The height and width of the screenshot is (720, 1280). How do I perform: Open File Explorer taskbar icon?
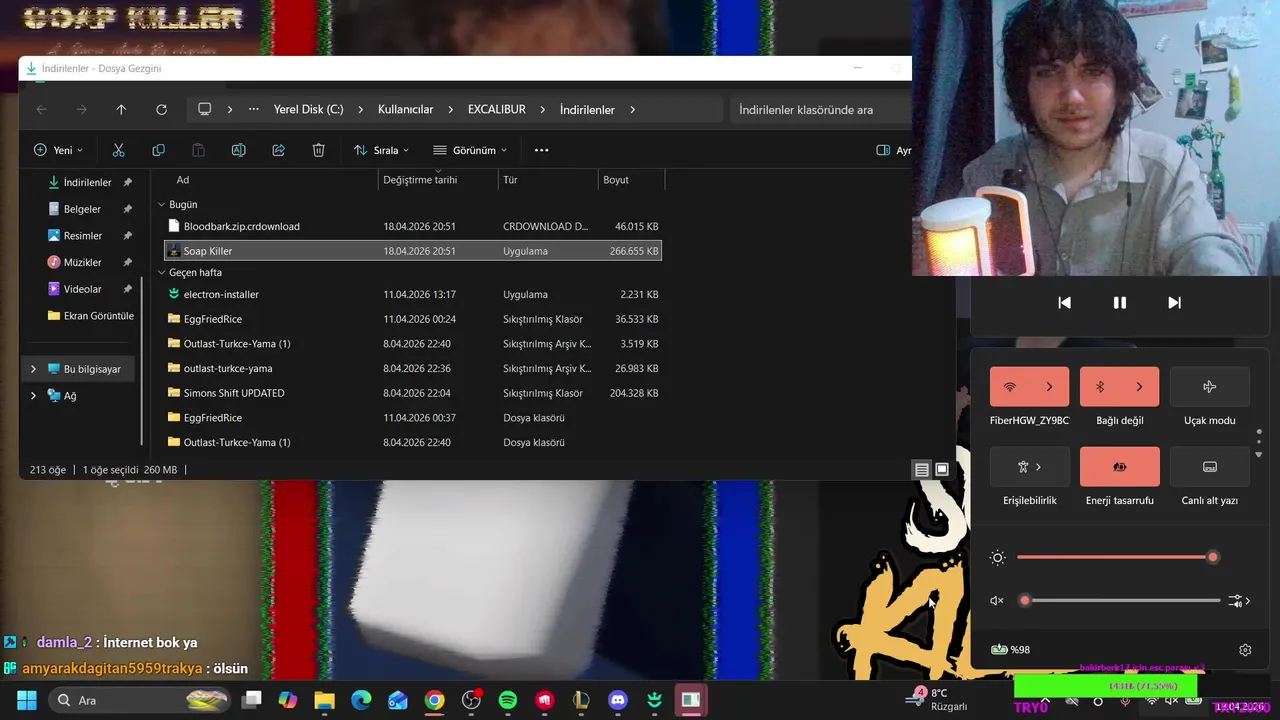[324, 700]
